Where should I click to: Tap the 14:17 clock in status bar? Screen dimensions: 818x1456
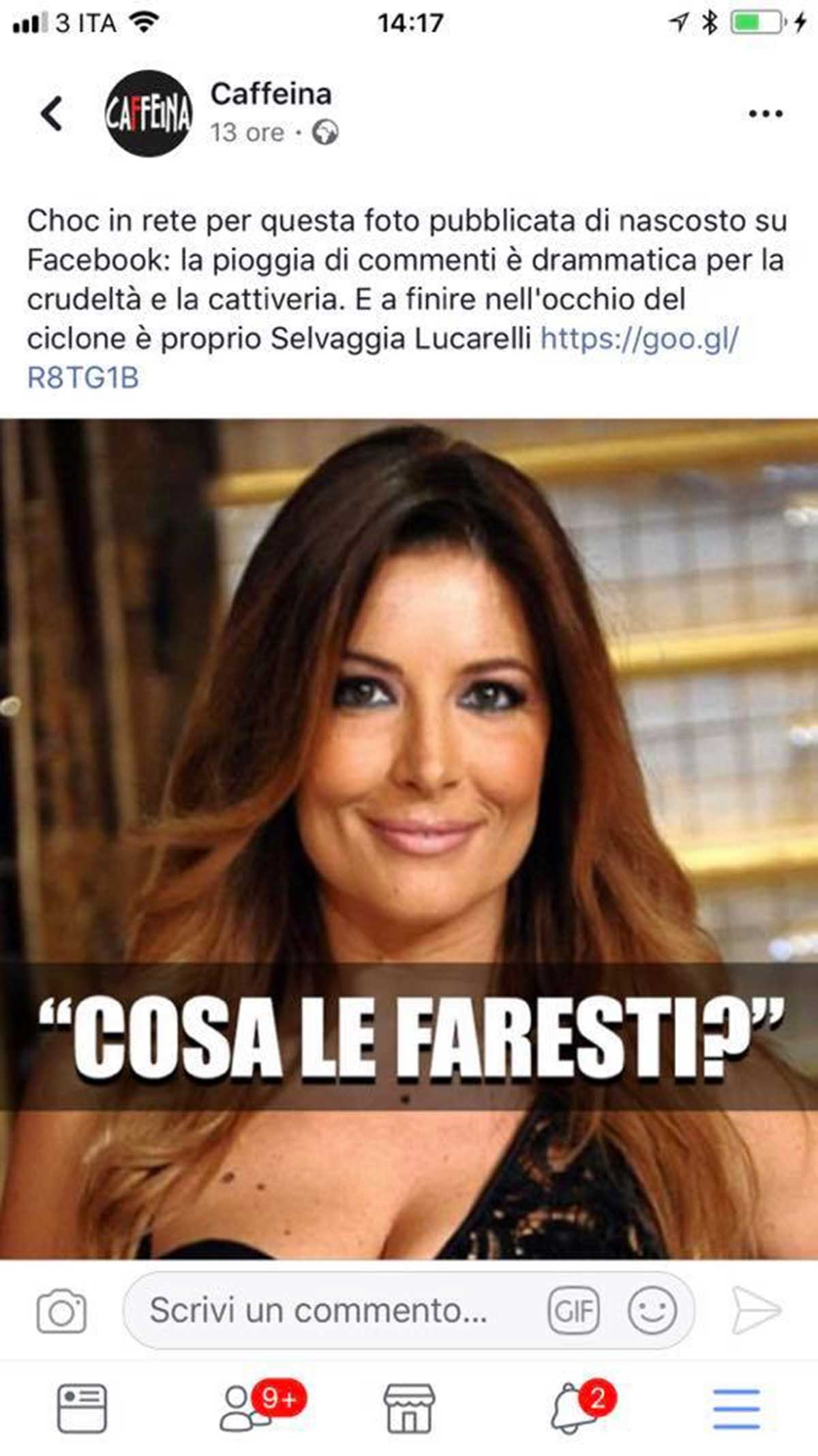coord(410,23)
